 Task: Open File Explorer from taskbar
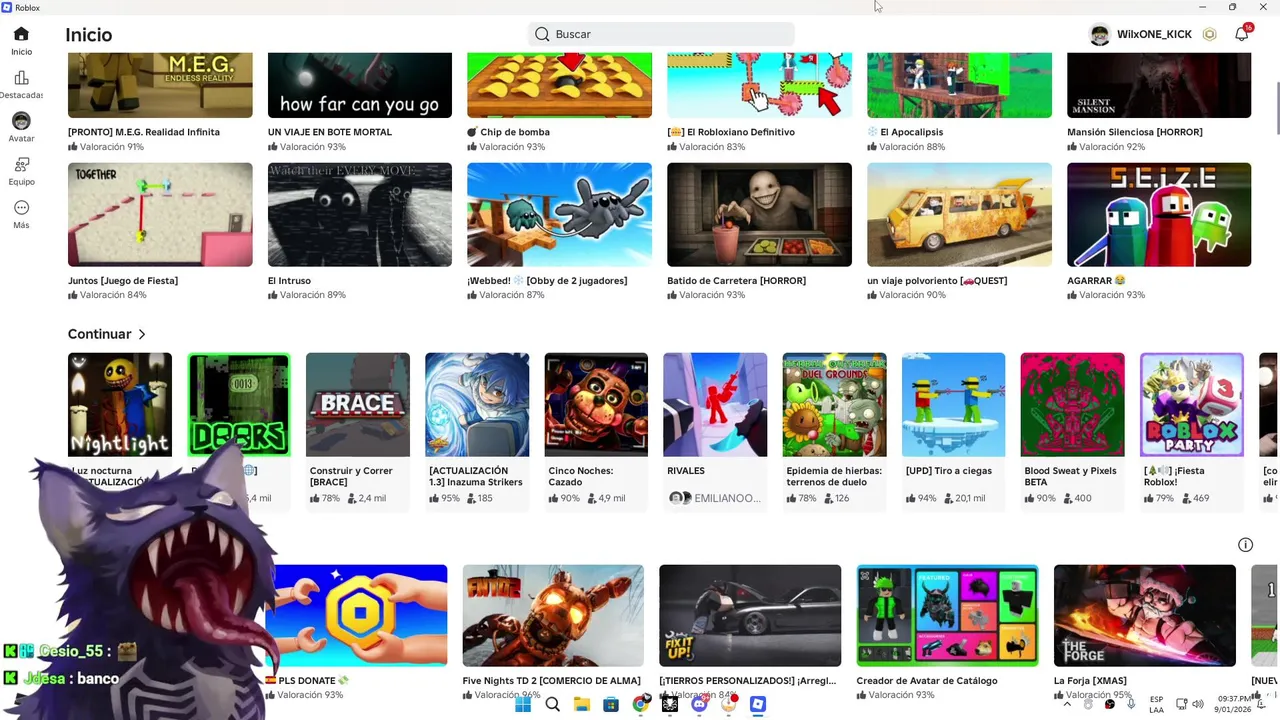(x=582, y=704)
